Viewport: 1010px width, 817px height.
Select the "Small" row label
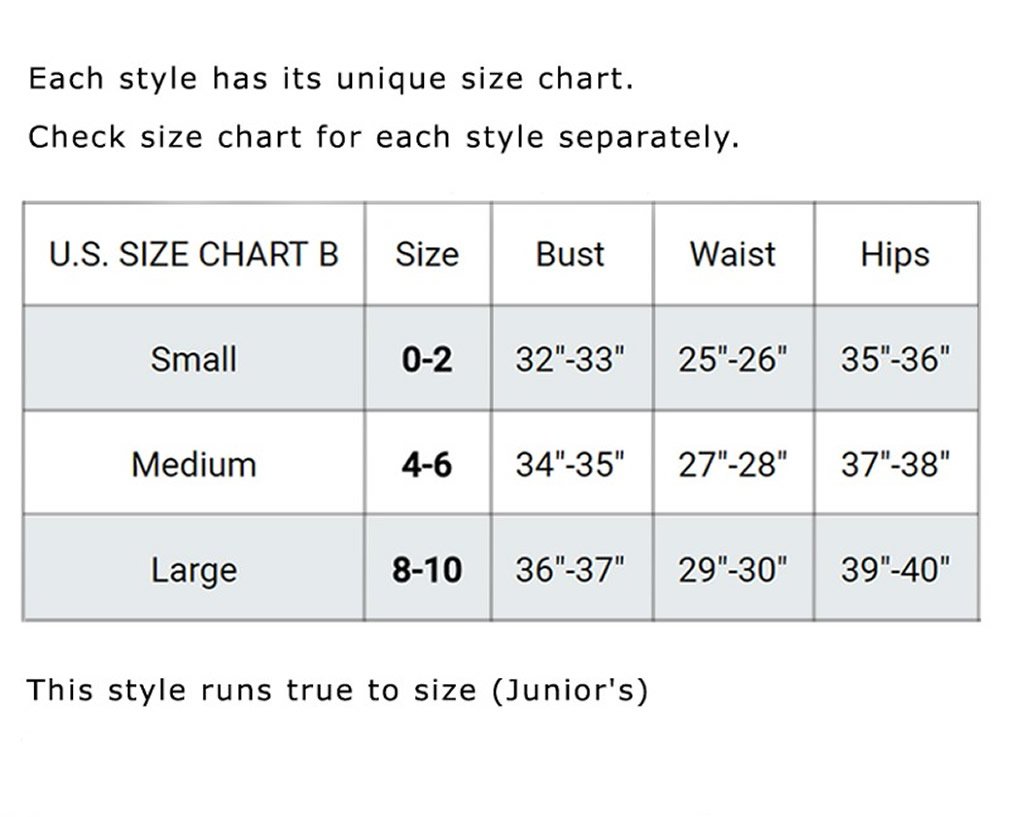(x=193, y=358)
